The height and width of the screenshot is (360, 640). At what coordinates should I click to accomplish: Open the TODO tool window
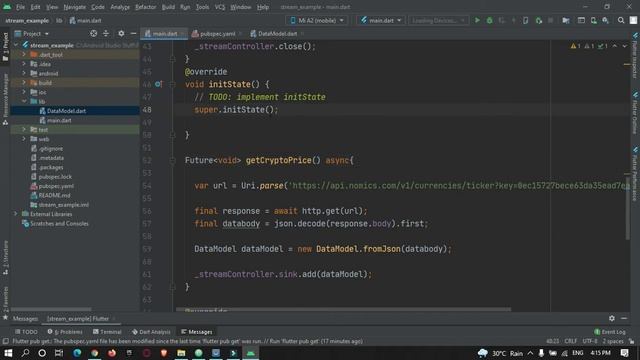26,332
